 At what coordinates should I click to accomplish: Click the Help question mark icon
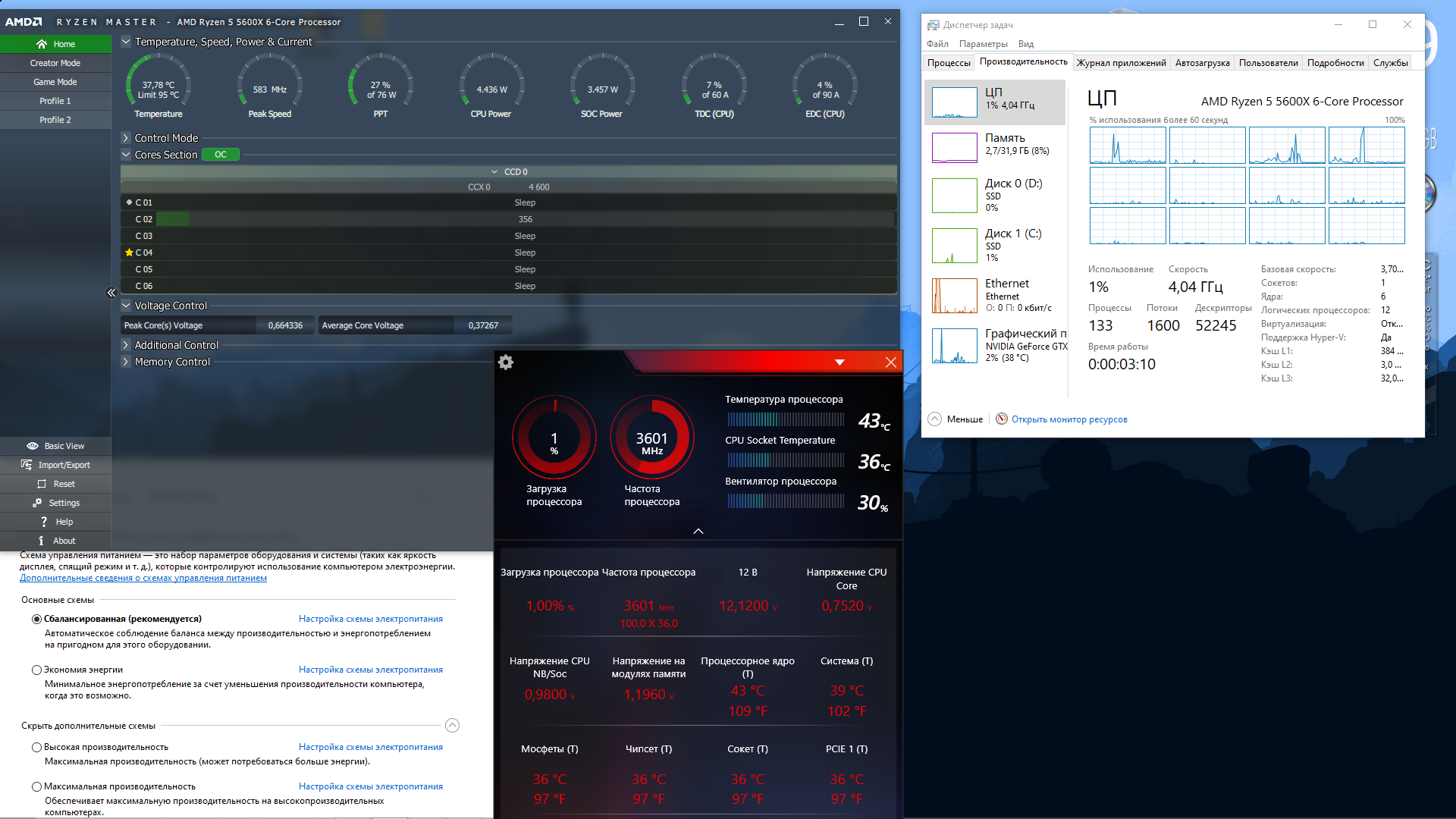(x=43, y=522)
